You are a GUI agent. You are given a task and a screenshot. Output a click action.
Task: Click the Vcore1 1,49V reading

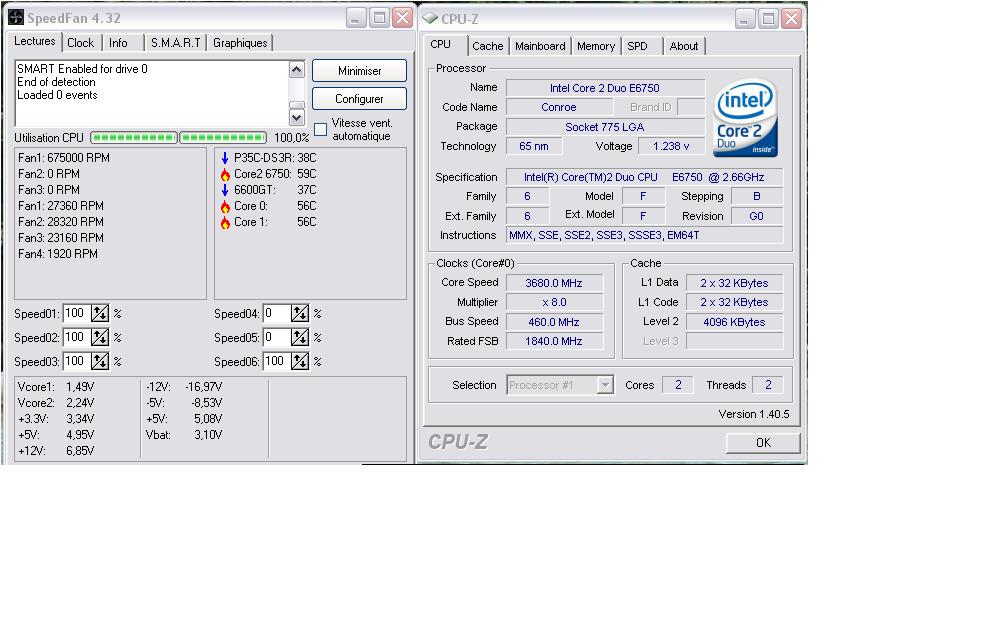[x=56, y=387]
